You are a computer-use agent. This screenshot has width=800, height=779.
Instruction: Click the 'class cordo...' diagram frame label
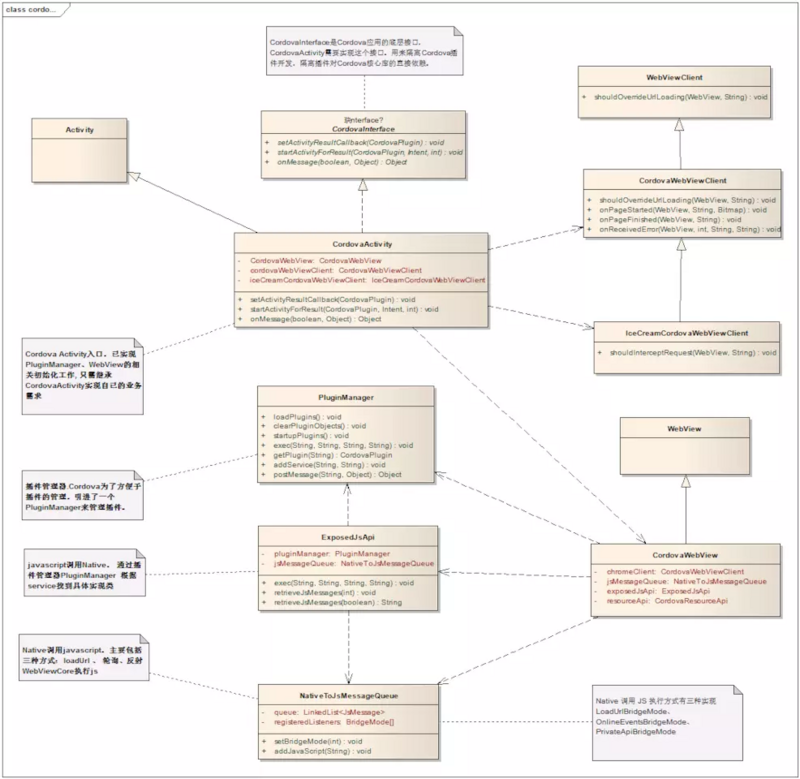click(x=31, y=9)
